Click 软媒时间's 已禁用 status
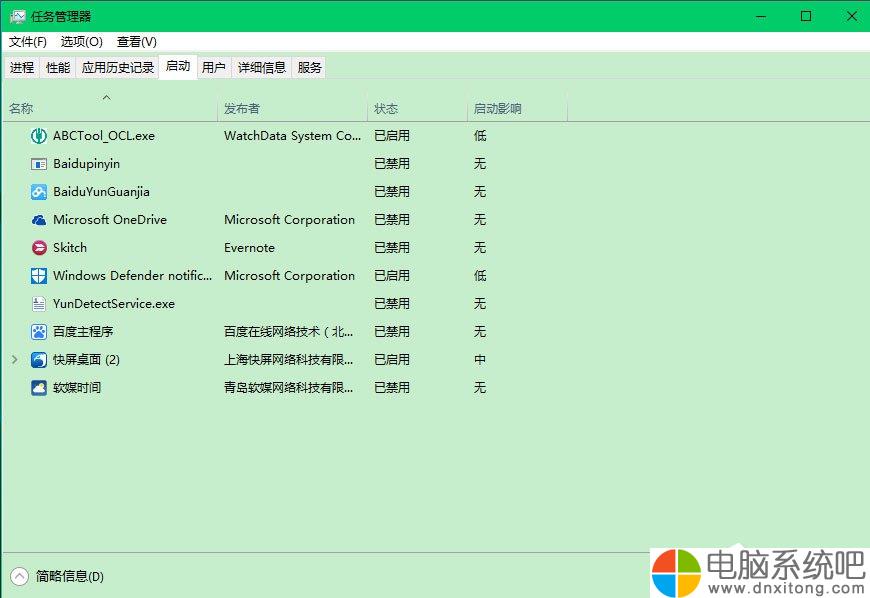Image resolution: width=870 pixels, height=598 pixels. pyautogui.click(x=392, y=388)
